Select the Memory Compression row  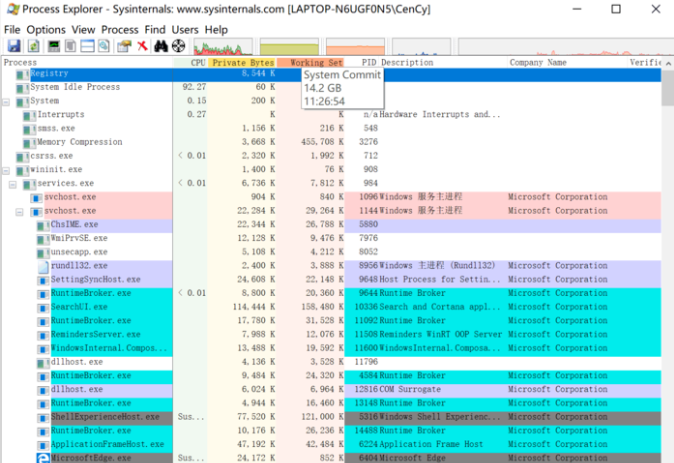(x=331, y=142)
